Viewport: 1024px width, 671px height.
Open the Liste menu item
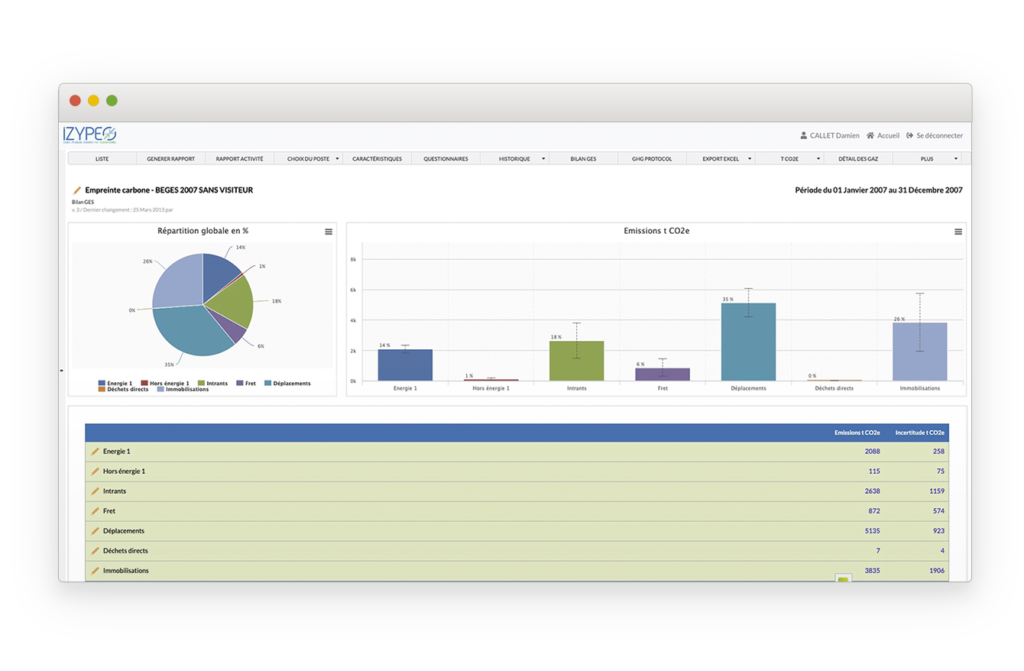click(x=103, y=159)
